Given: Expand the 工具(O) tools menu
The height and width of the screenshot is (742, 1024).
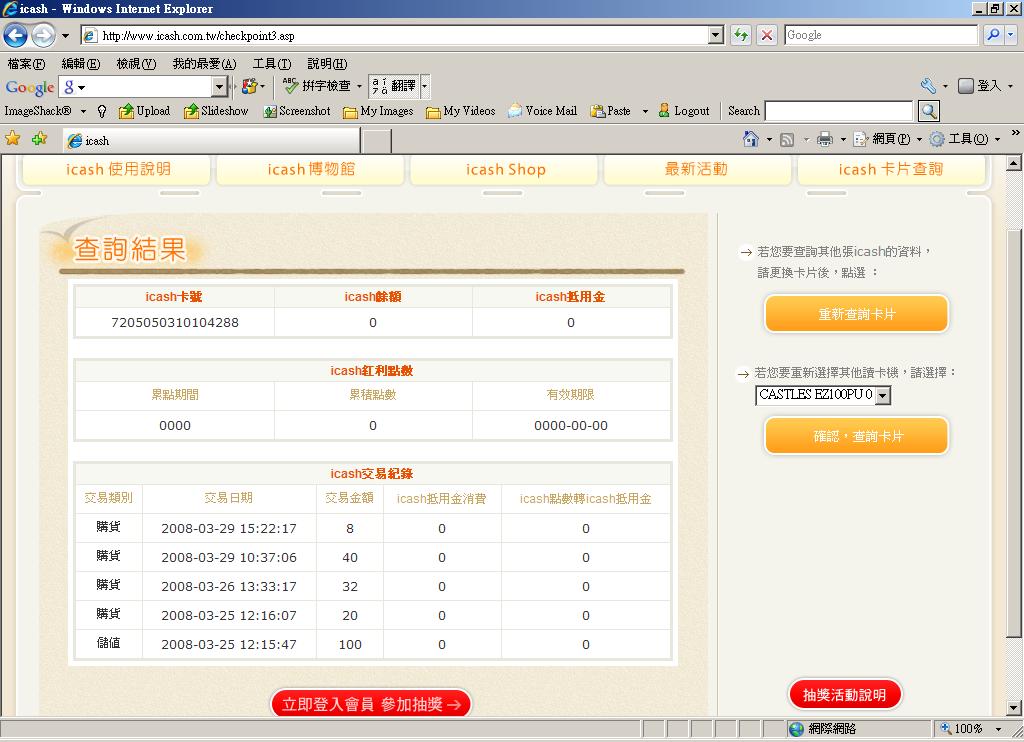Looking at the screenshot, I should [x=966, y=139].
